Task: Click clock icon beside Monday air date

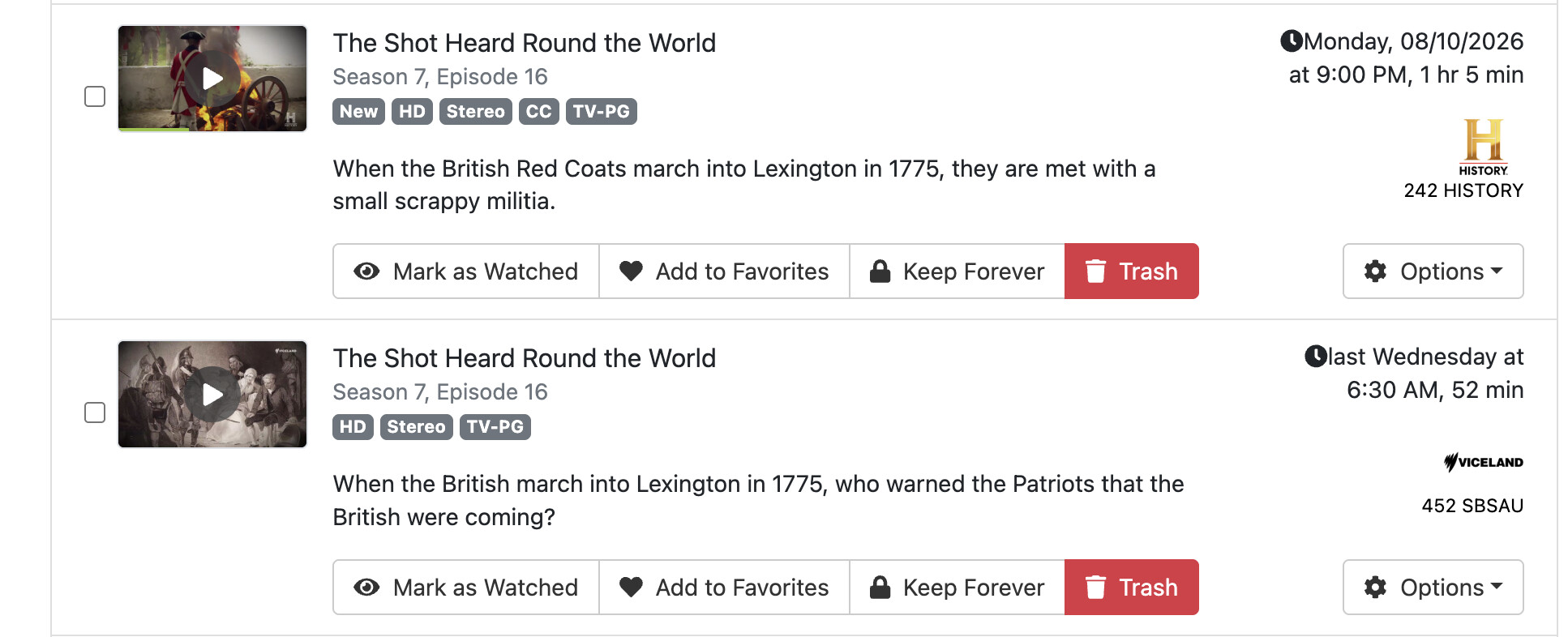Action: (x=1292, y=41)
